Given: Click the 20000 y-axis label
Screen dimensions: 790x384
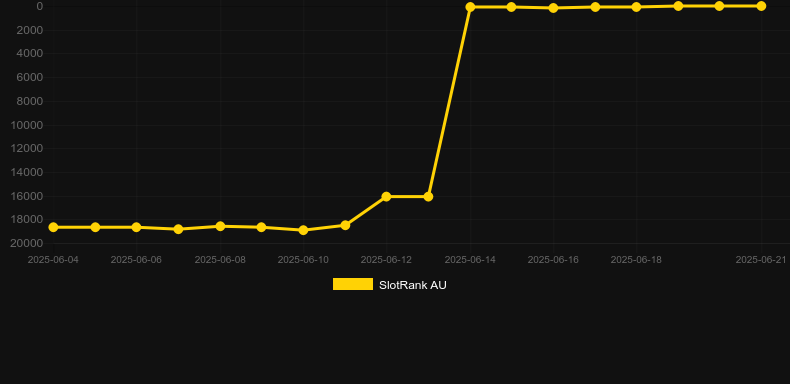Looking at the screenshot, I should [27, 243].
